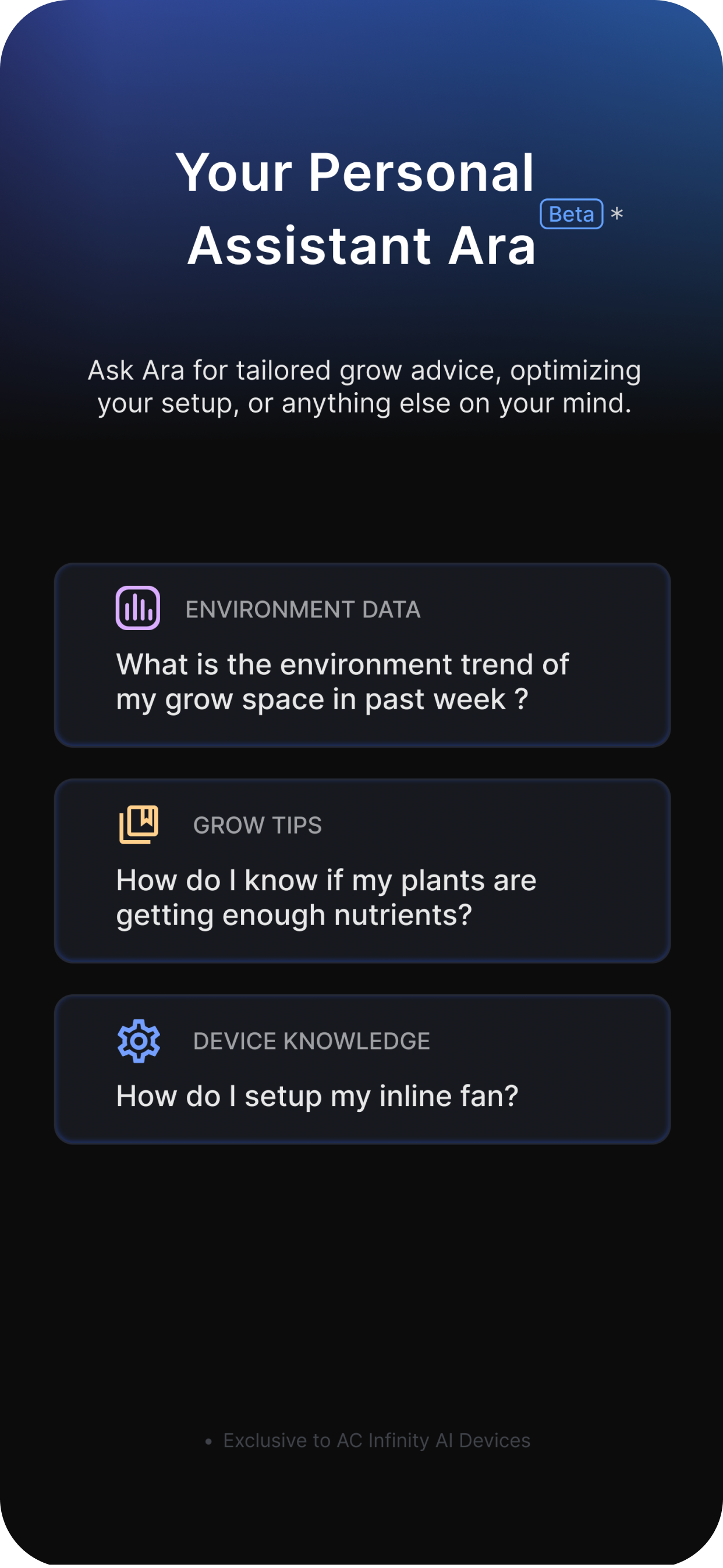Click the blue gear Device Knowledge icon
This screenshot has height=1568, width=723.
139,1040
